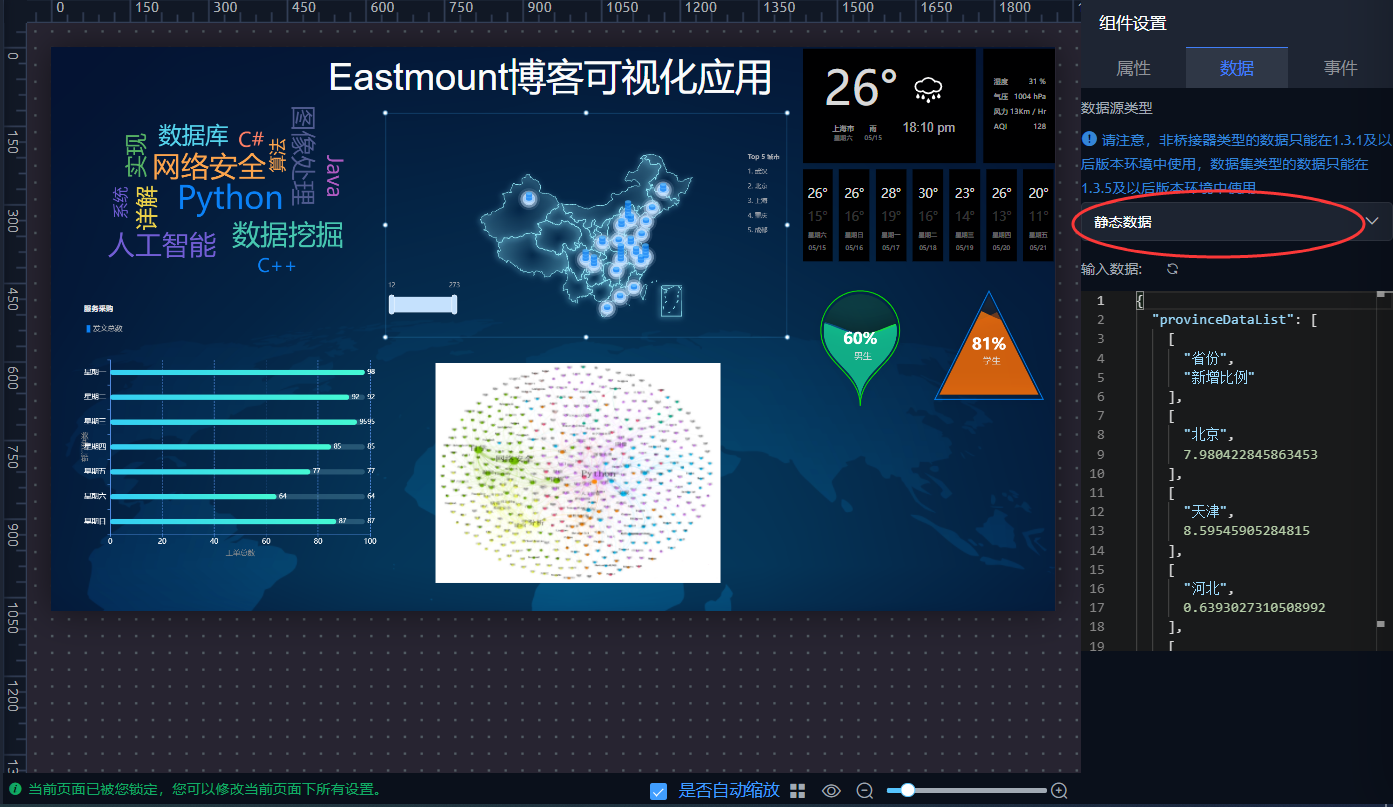This screenshot has width=1393, height=807.
Task: Click the 数据源类型 label
Action: click(x=1117, y=108)
